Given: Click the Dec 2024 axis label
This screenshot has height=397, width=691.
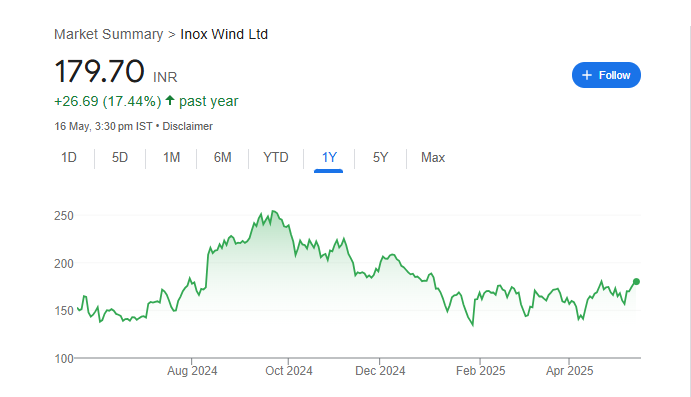Looking at the screenshot, I should (x=380, y=371).
